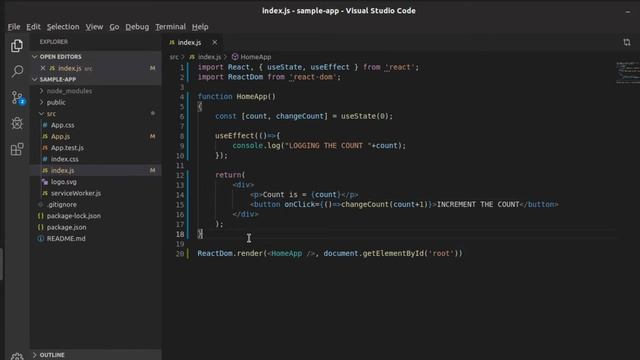The width and height of the screenshot is (640, 360).
Task: Click 'INCREMENT THE COUNT' button text in code
Action: [x=478, y=204]
